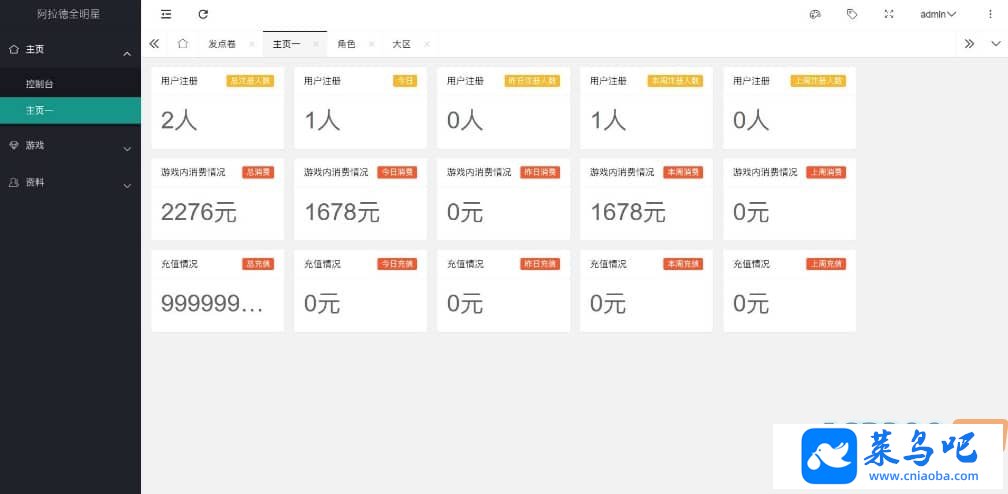Screen dimensions: 1008x494
Task: Expand the 资料 sidebar menu
Action: tap(70, 183)
